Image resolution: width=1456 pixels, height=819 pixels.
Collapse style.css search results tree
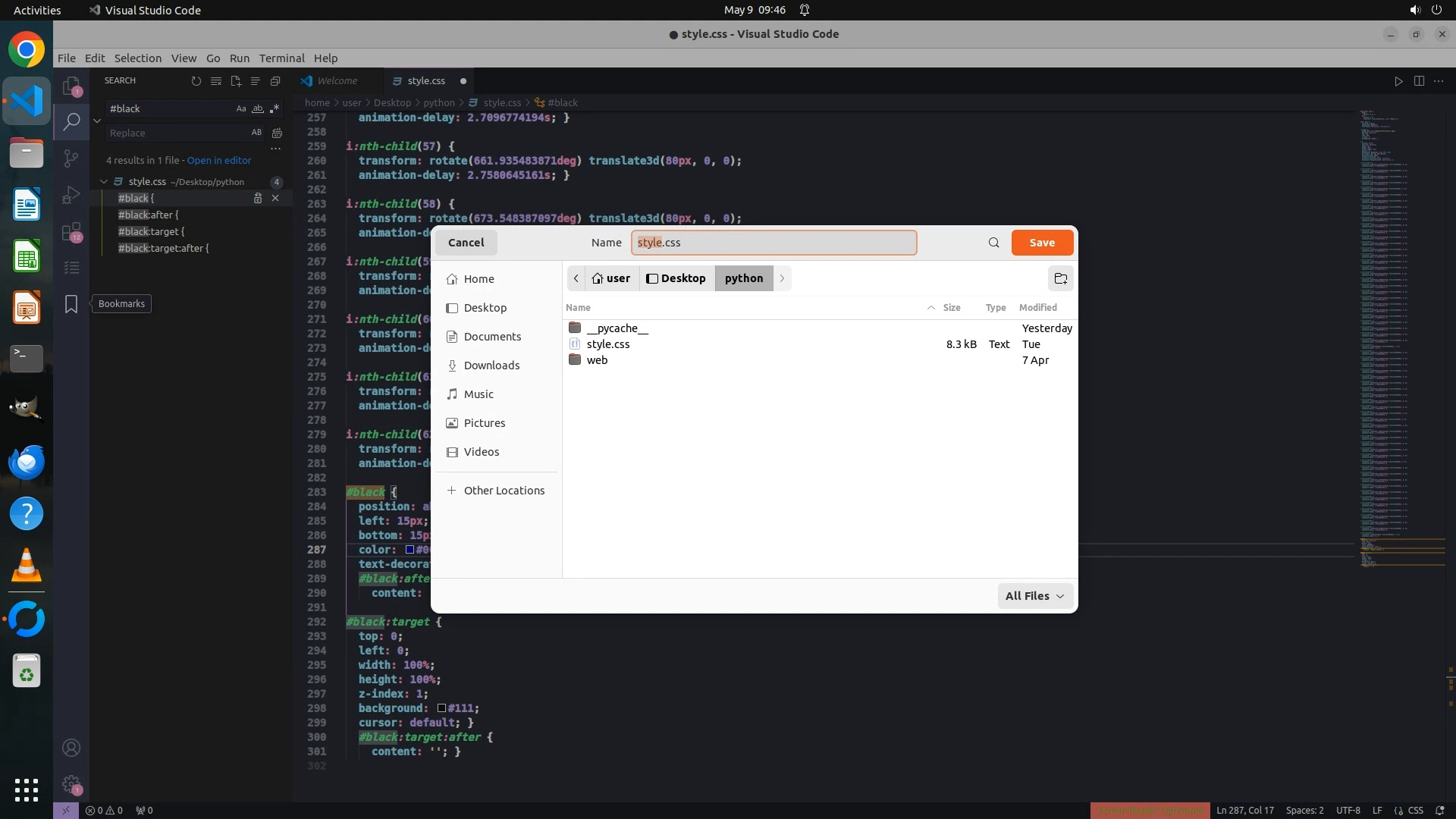click(104, 181)
